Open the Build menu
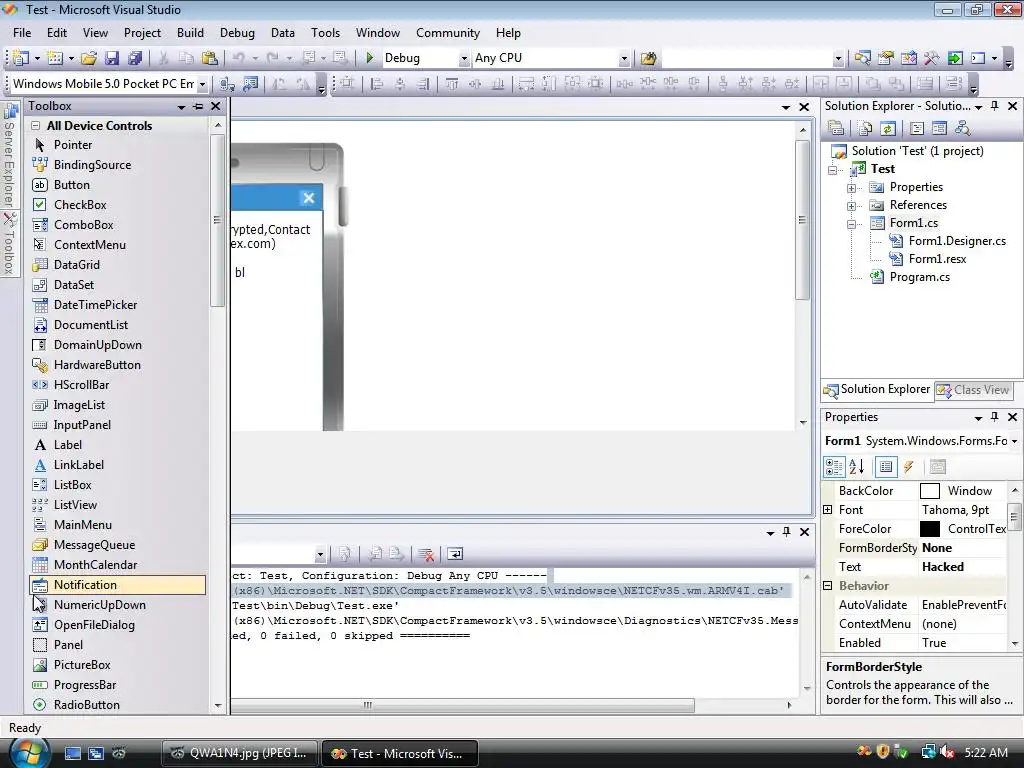The image size is (1024, 768). pos(190,33)
